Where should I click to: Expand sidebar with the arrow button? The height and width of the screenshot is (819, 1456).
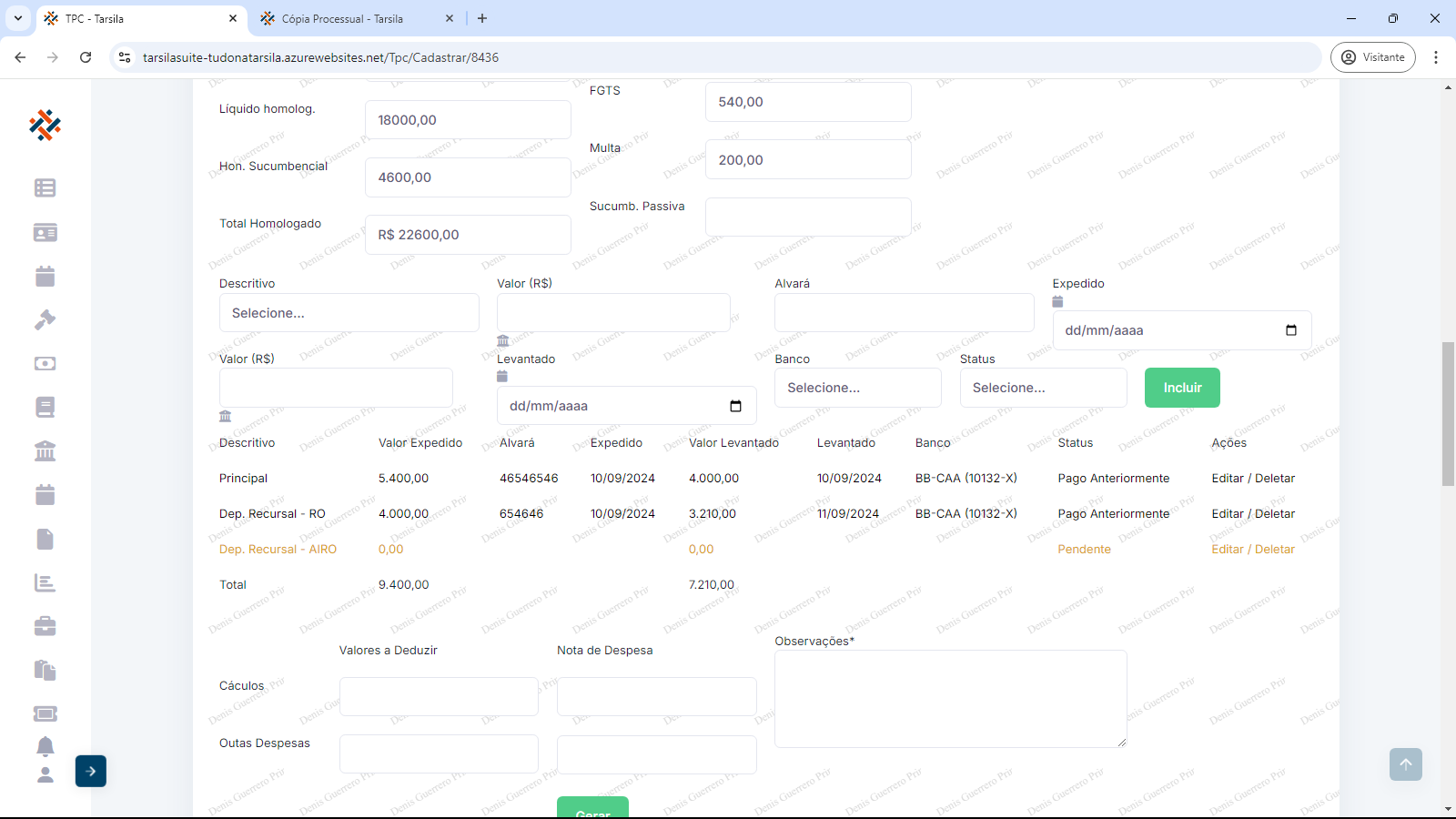[x=91, y=771]
